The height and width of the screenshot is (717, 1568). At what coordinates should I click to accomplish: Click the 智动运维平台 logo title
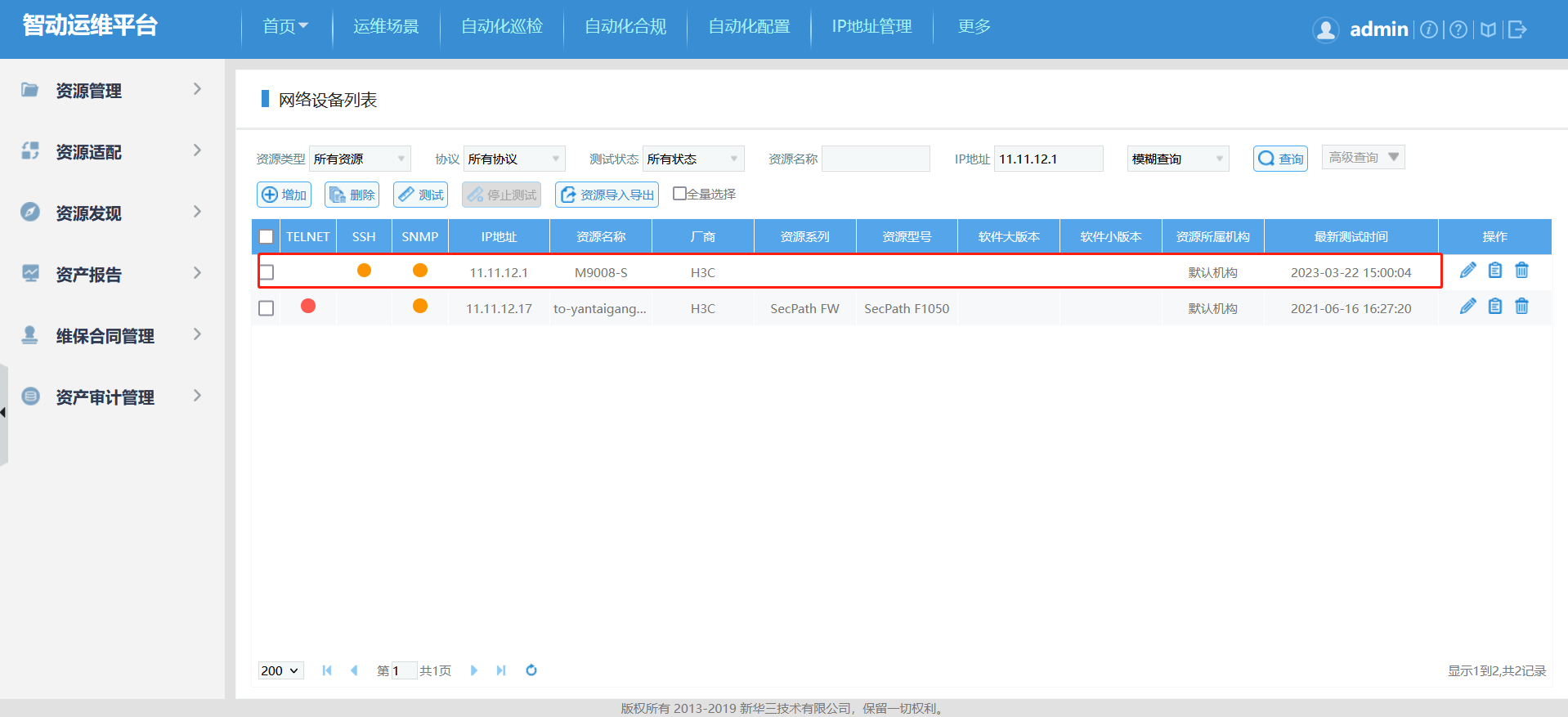click(90, 25)
